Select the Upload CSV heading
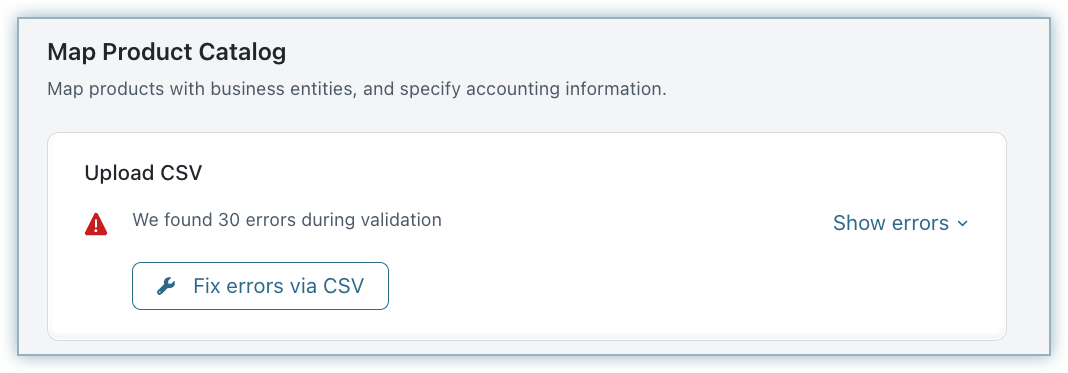 tap(144, 173)
